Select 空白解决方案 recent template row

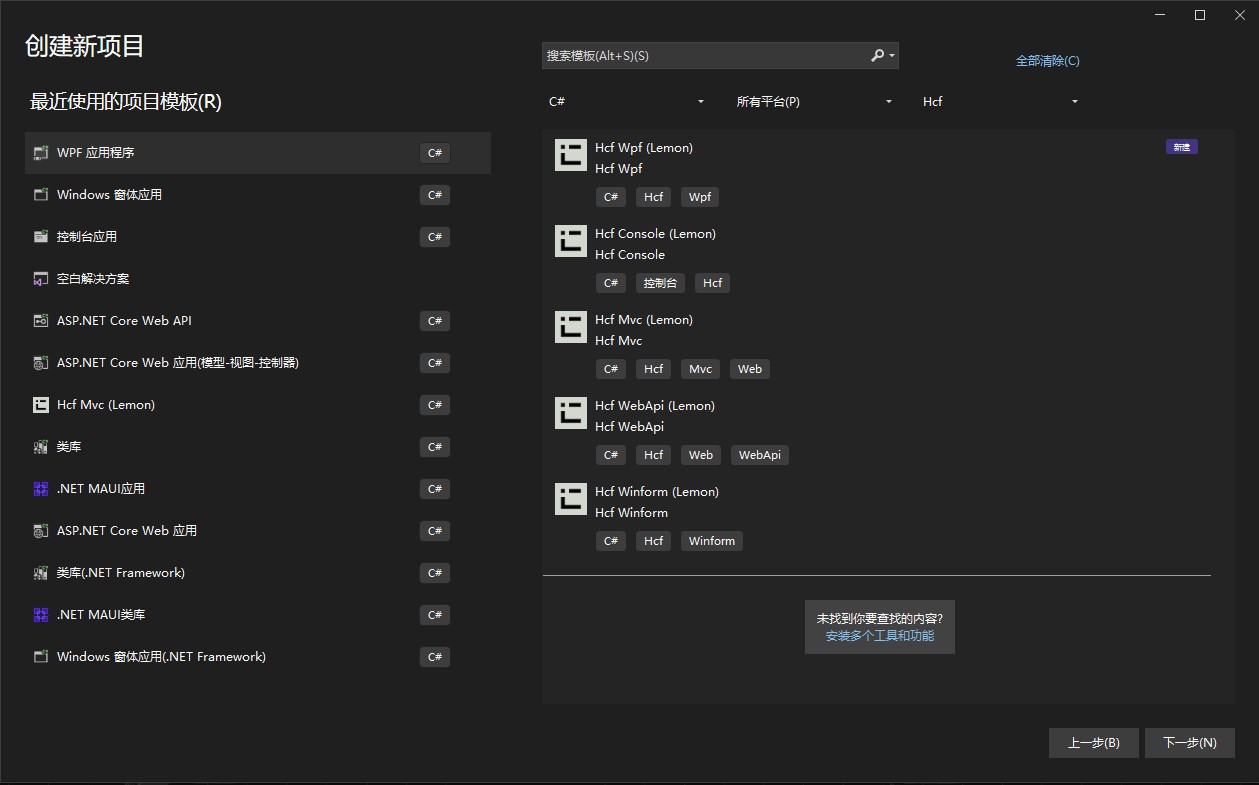258,279
